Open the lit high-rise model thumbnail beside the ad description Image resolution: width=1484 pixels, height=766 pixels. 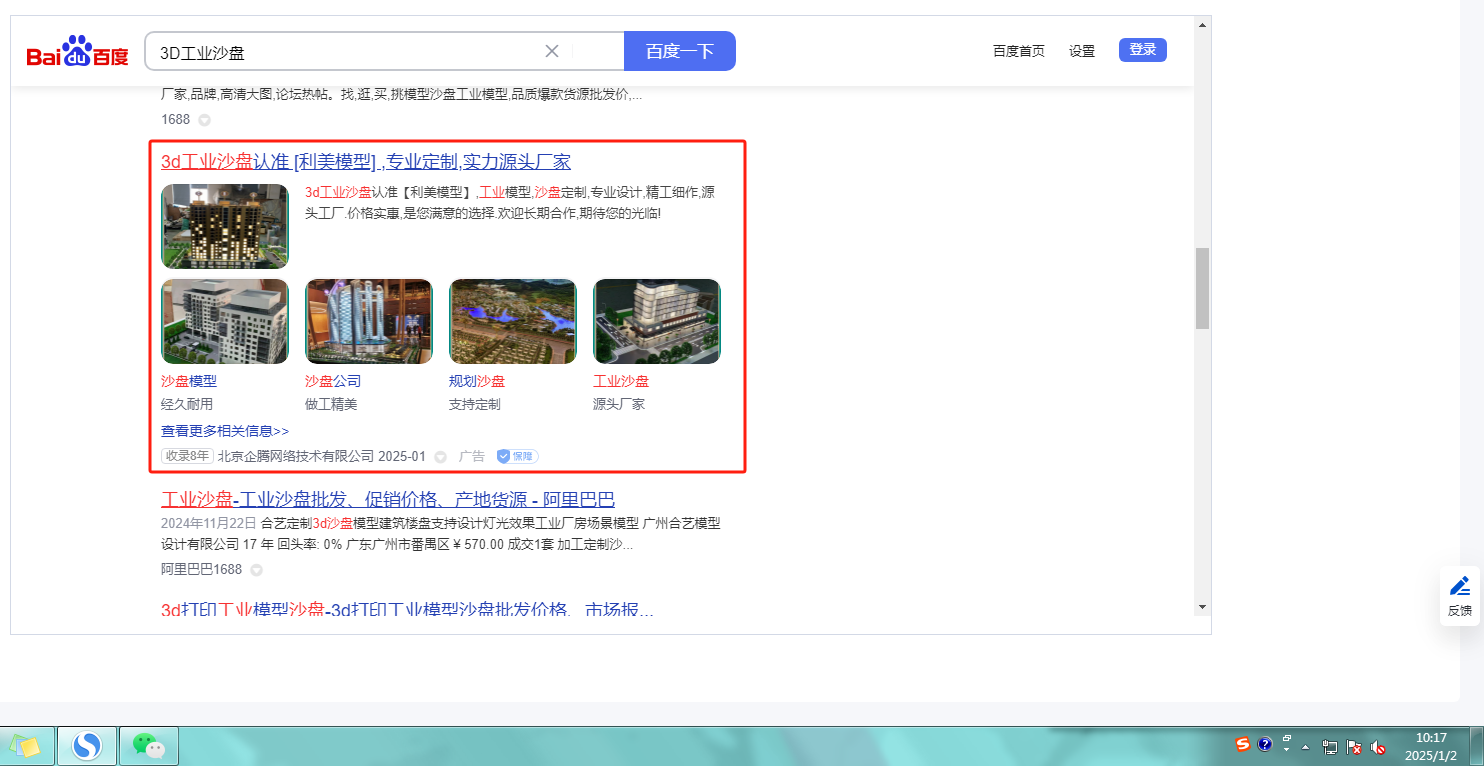225,226
